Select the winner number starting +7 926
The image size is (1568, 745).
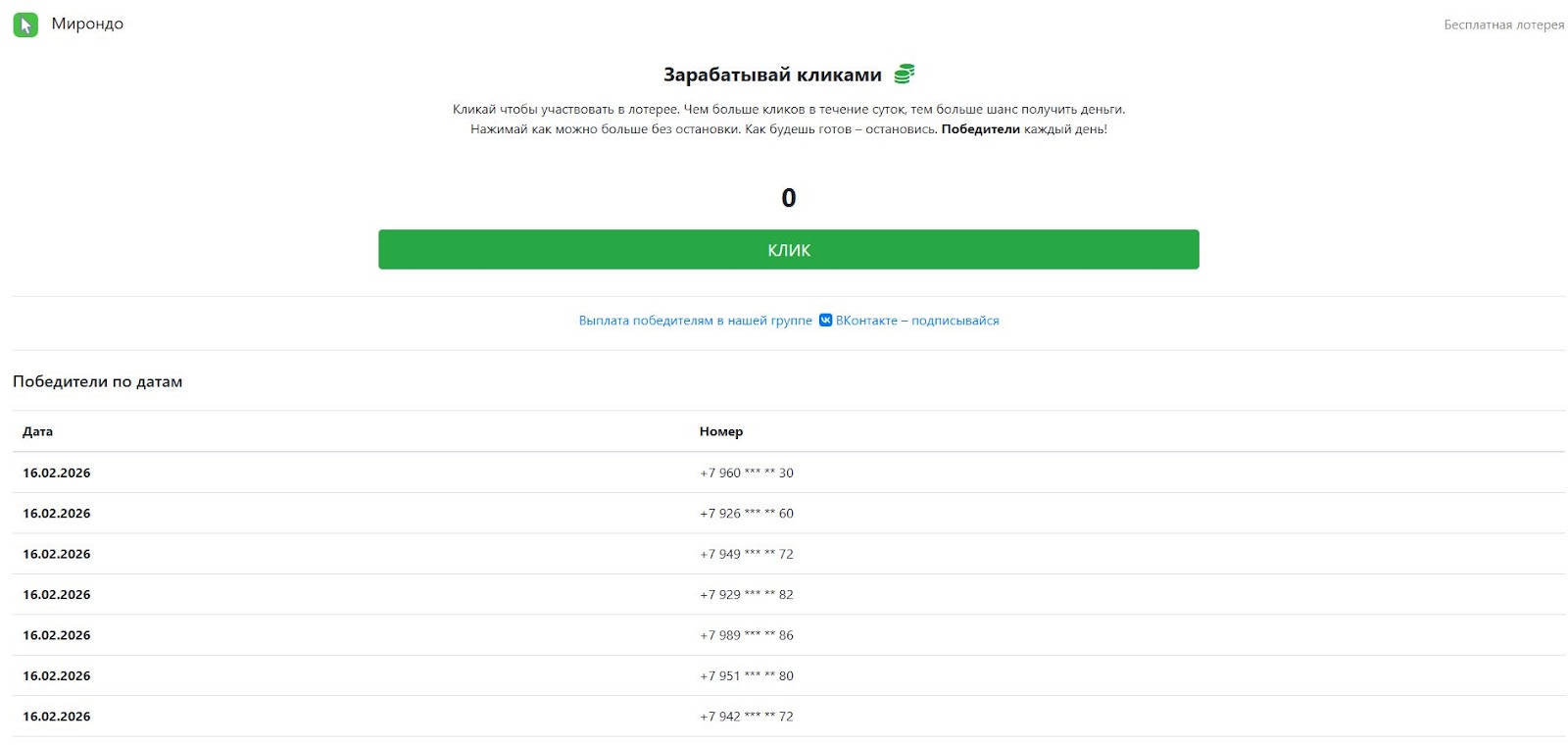(x=746, y=514)
